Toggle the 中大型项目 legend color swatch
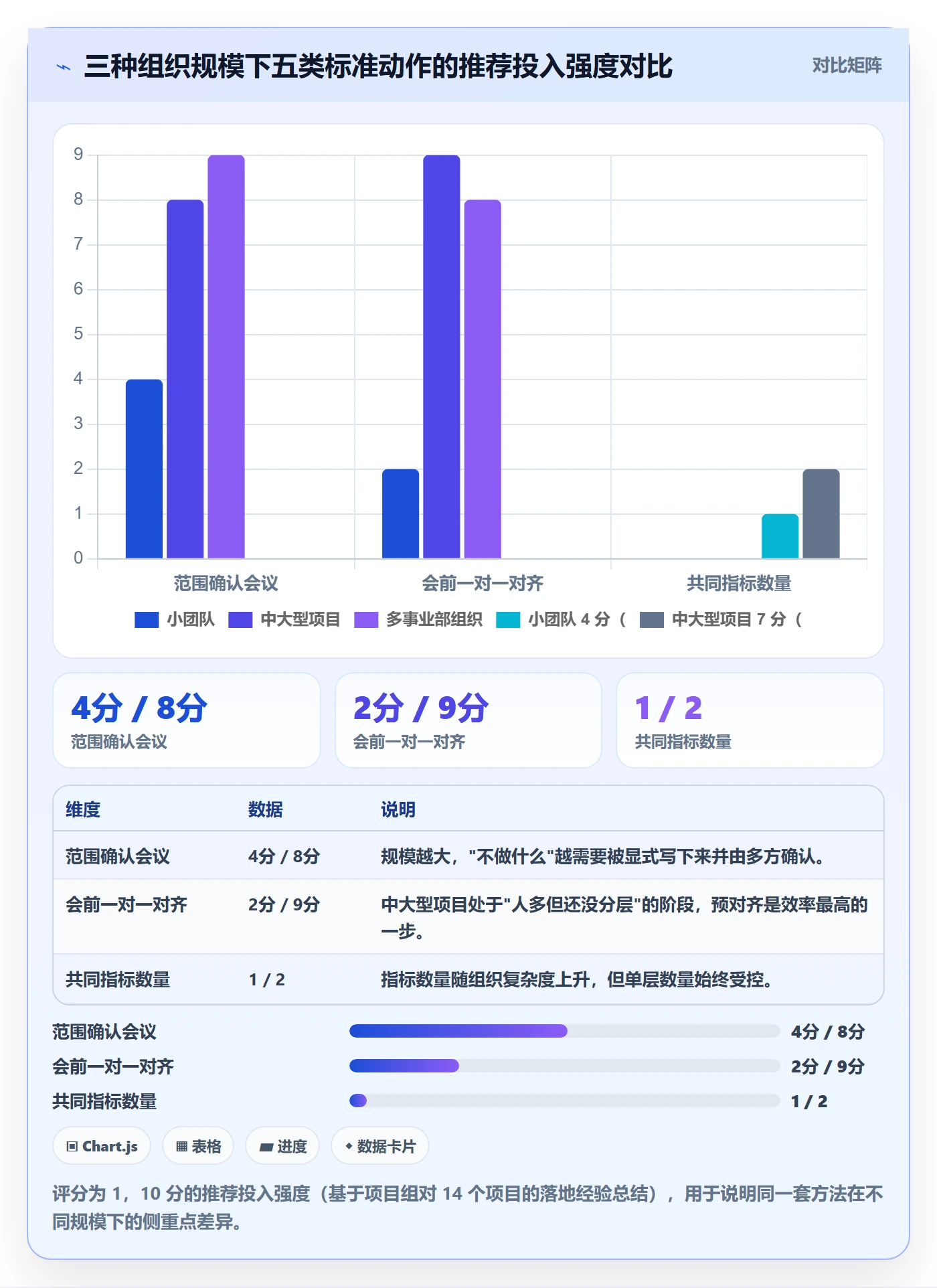The height and width of the screenshot is (1288, 937). point(240,620)
